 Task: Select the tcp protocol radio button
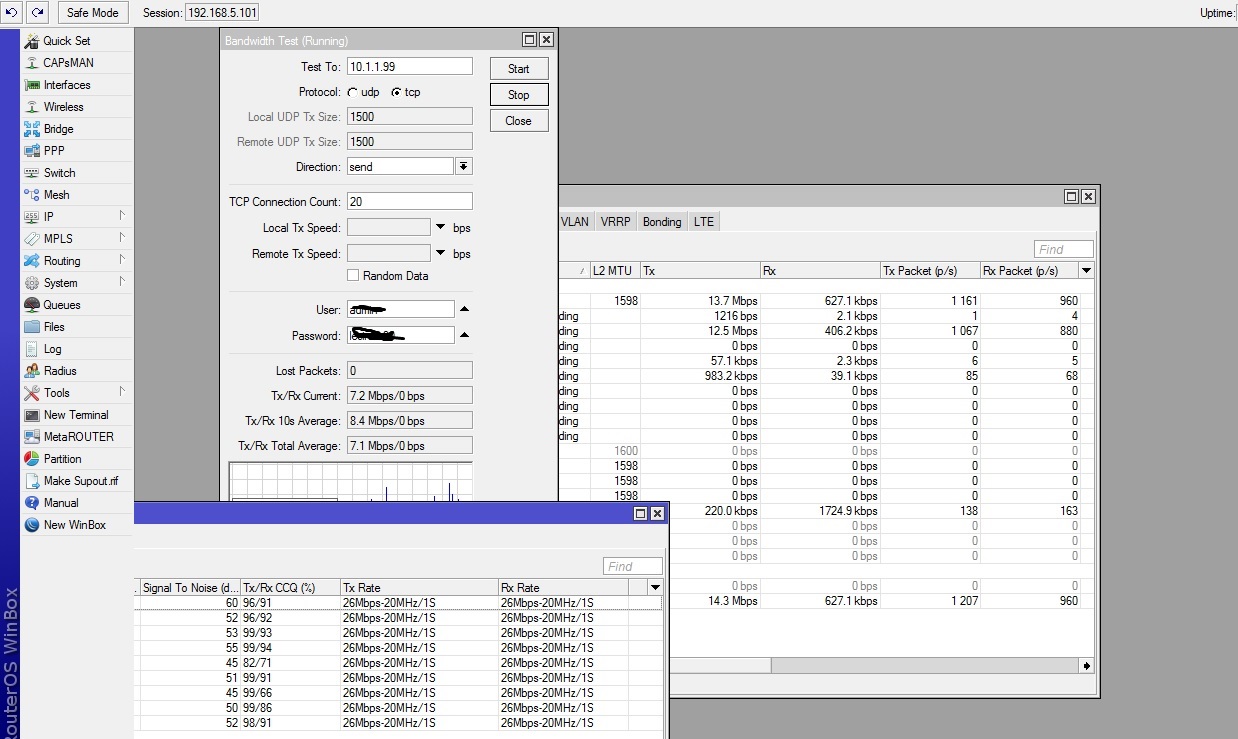point(396,92)
